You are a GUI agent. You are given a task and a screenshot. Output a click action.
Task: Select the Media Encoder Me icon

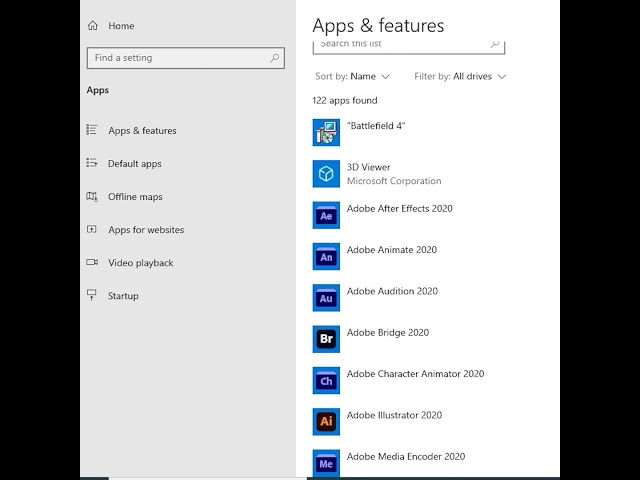pos(326,463)
